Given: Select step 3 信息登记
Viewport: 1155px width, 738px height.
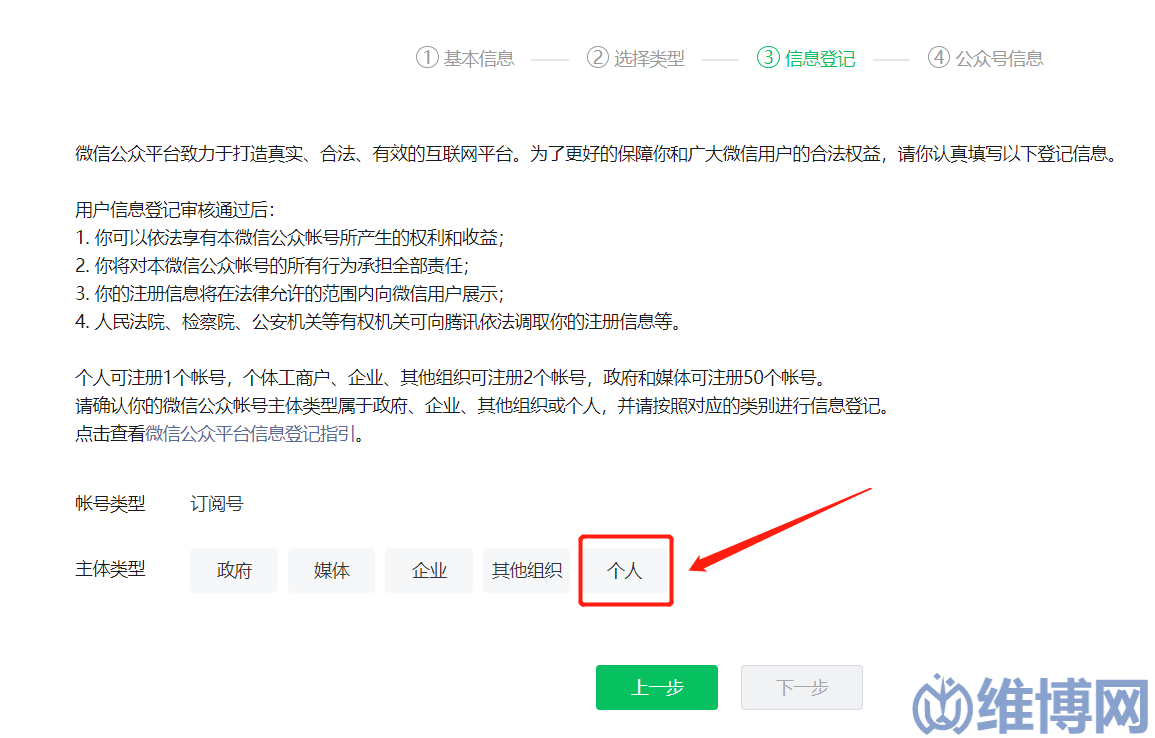Looking at the screenshot, I should (807, 57).
